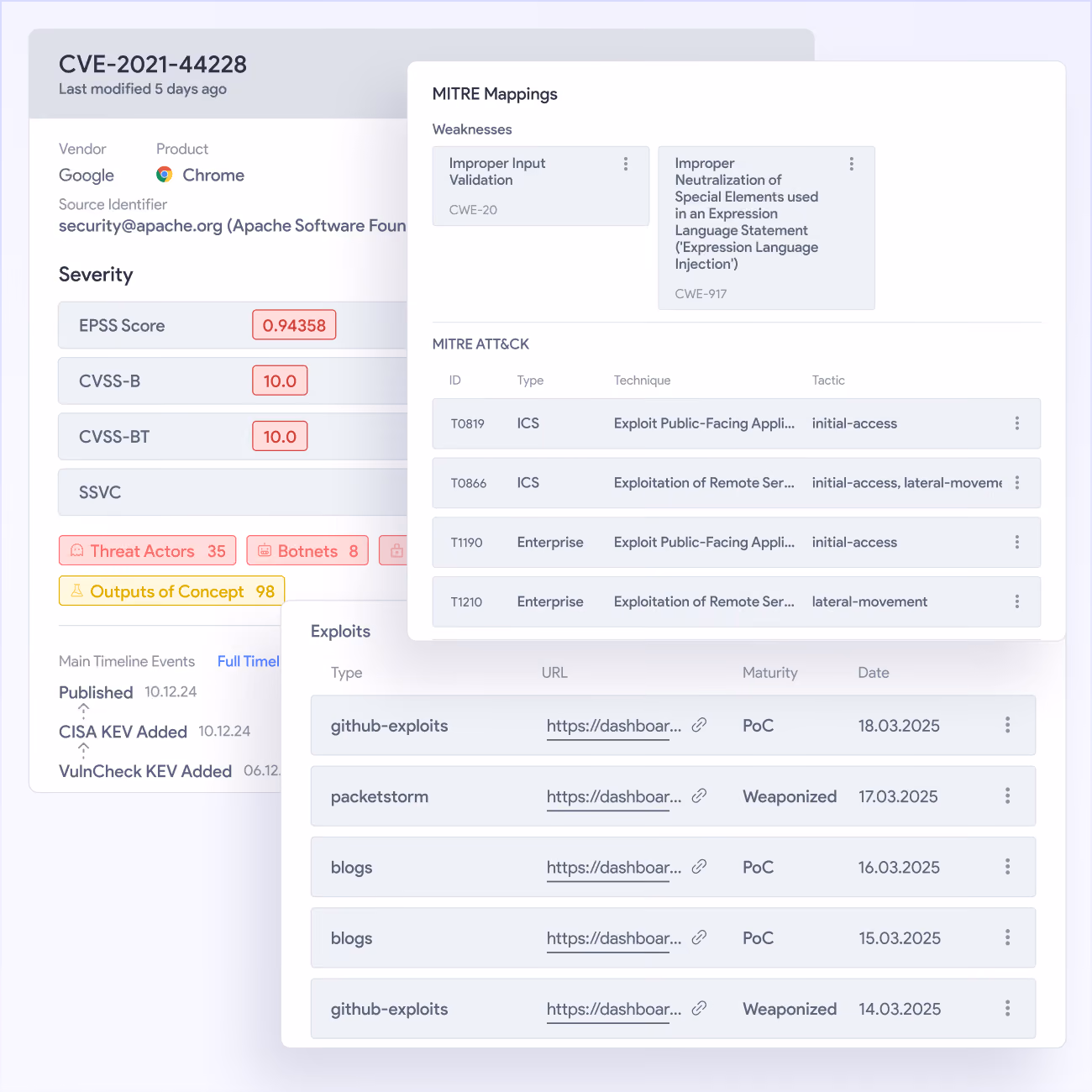
Task: Click technique ID T1210
Action: 466,601
